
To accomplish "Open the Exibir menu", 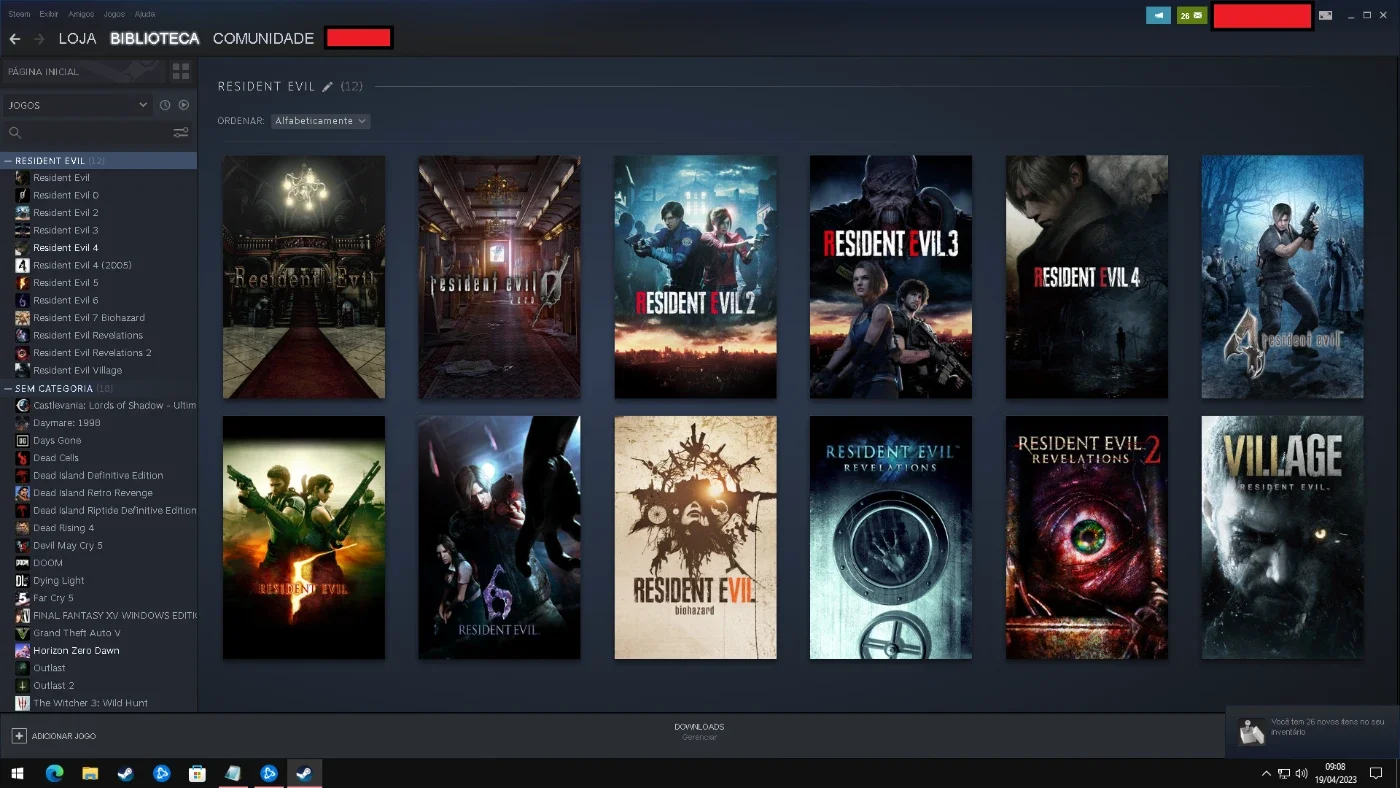I will point(49,14).
